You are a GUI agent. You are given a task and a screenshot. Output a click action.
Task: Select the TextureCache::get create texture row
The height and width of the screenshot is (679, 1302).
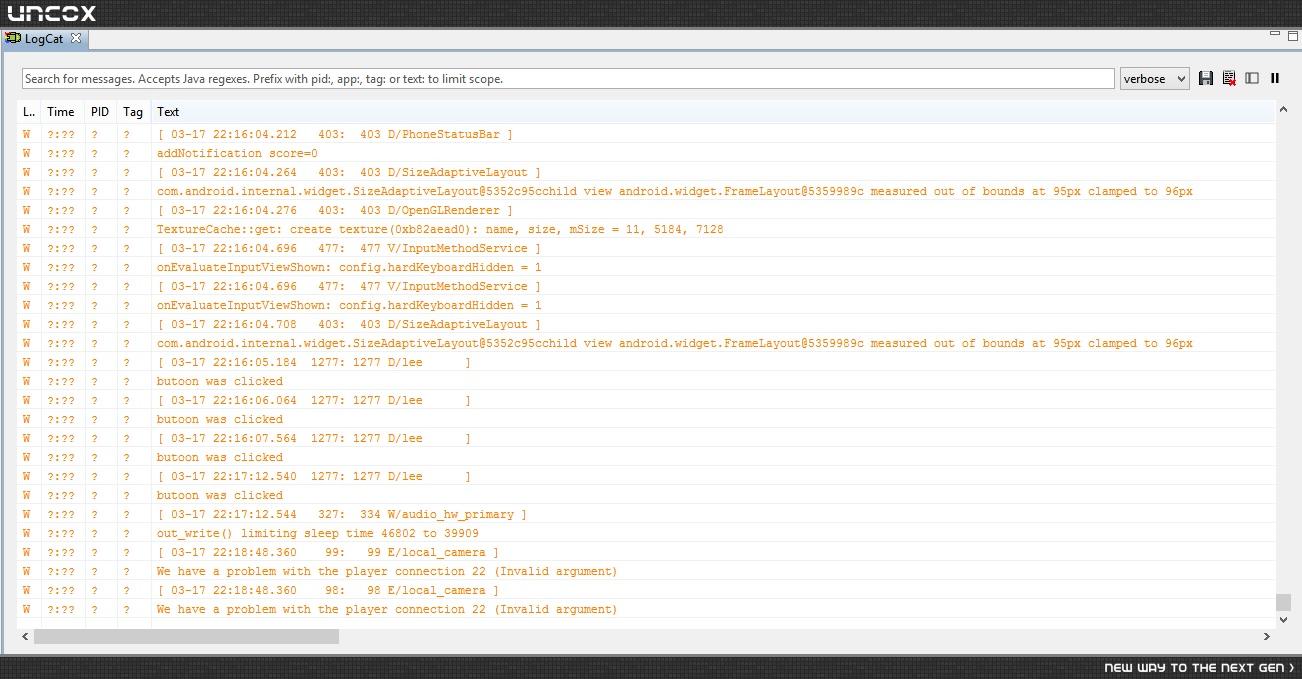point(646,229)
